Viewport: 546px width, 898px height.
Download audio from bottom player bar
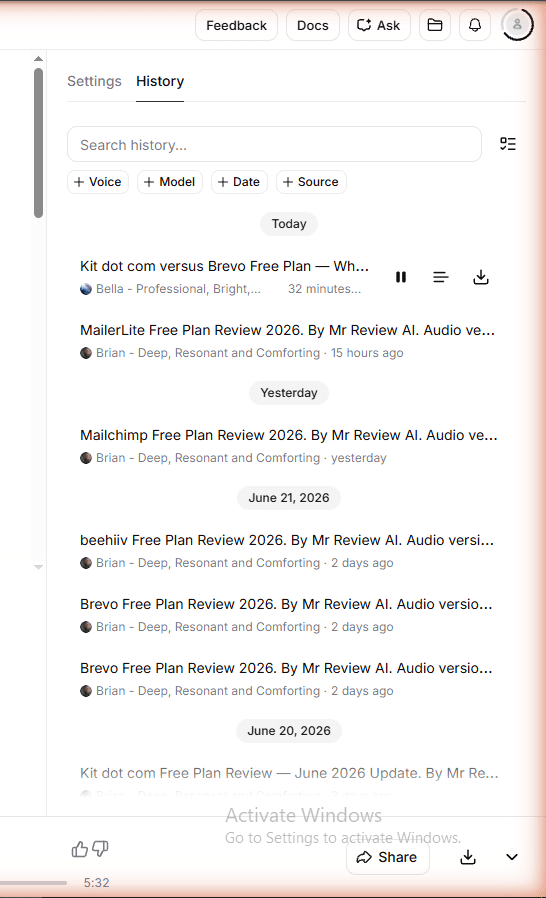[x=468, y=857]
